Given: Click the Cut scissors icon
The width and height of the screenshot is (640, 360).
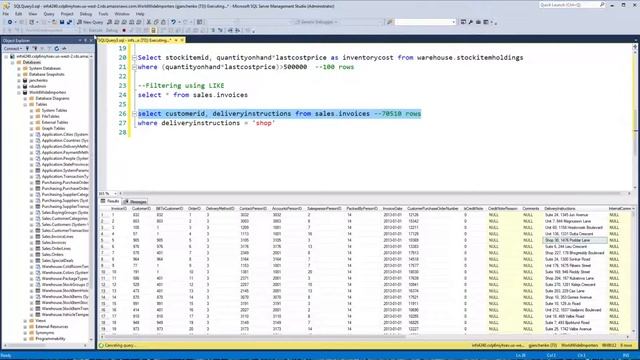Looking at the screenshot, I should tap(149, 22).
